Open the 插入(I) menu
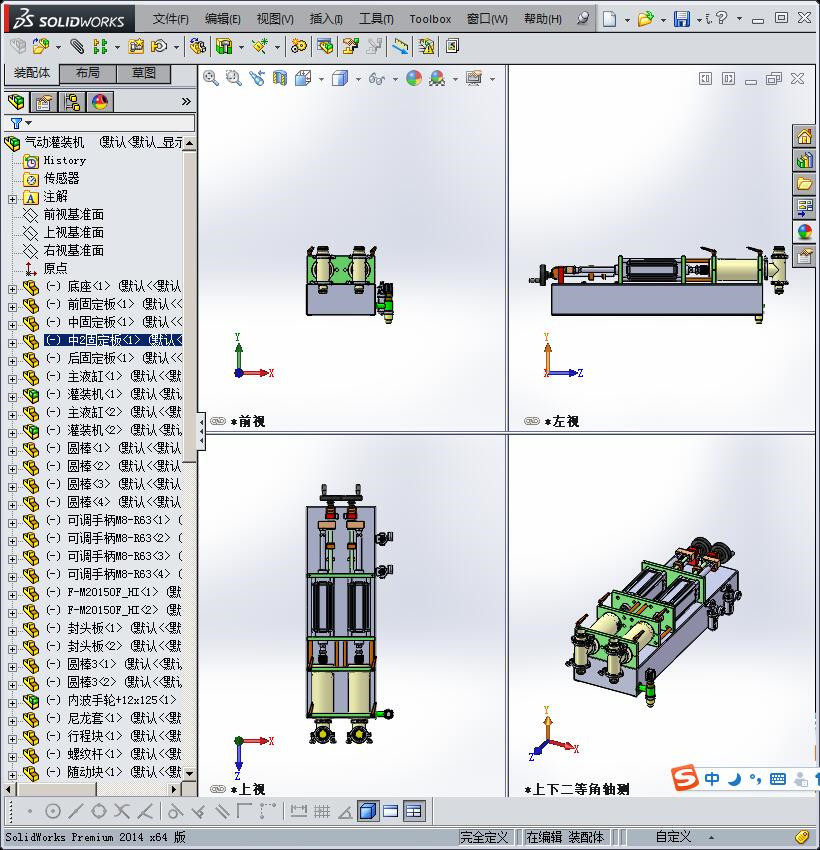The width and height of the screenshot is (820, 850). (326, 19)
